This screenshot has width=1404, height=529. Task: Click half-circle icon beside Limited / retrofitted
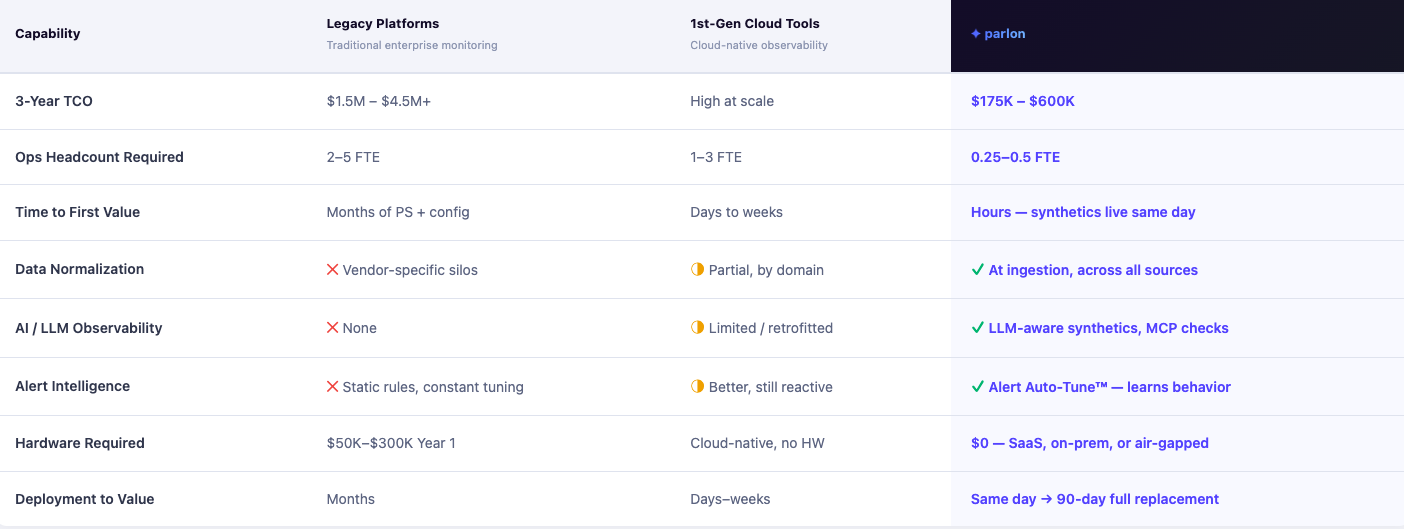coord(697,328)
